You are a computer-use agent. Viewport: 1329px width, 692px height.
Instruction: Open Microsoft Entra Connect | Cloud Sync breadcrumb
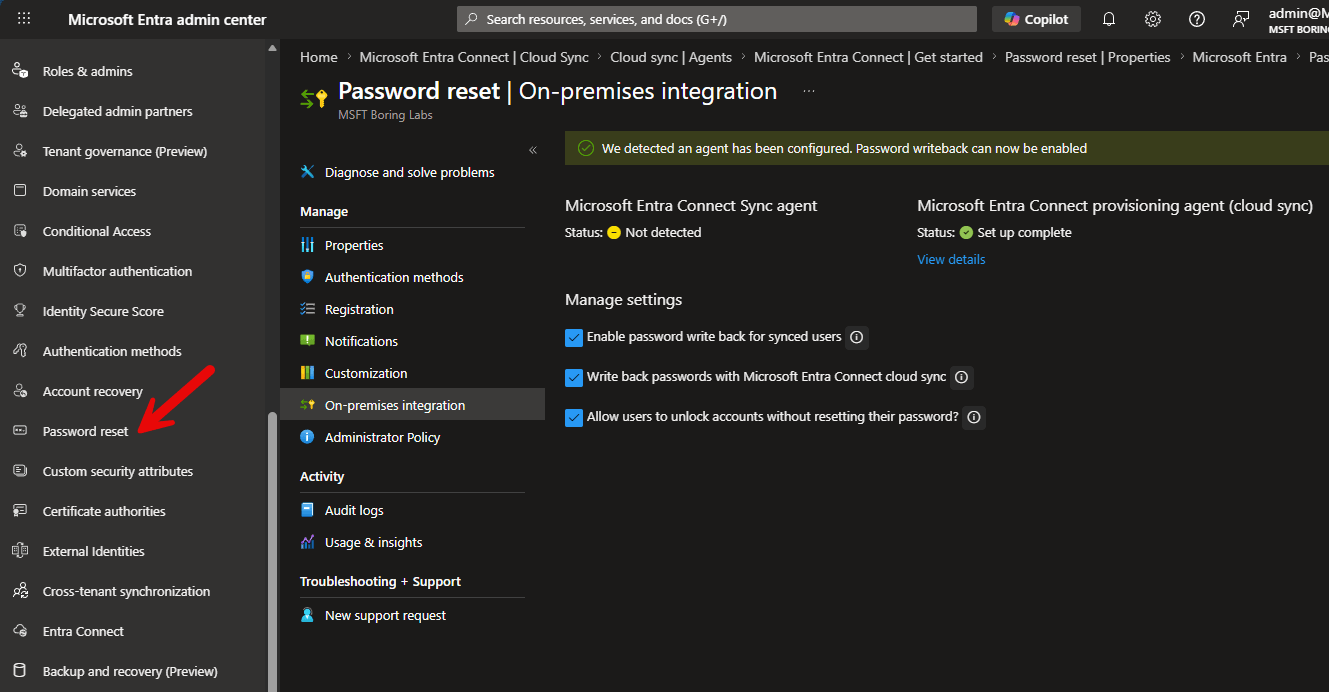(x=474, y=57)
